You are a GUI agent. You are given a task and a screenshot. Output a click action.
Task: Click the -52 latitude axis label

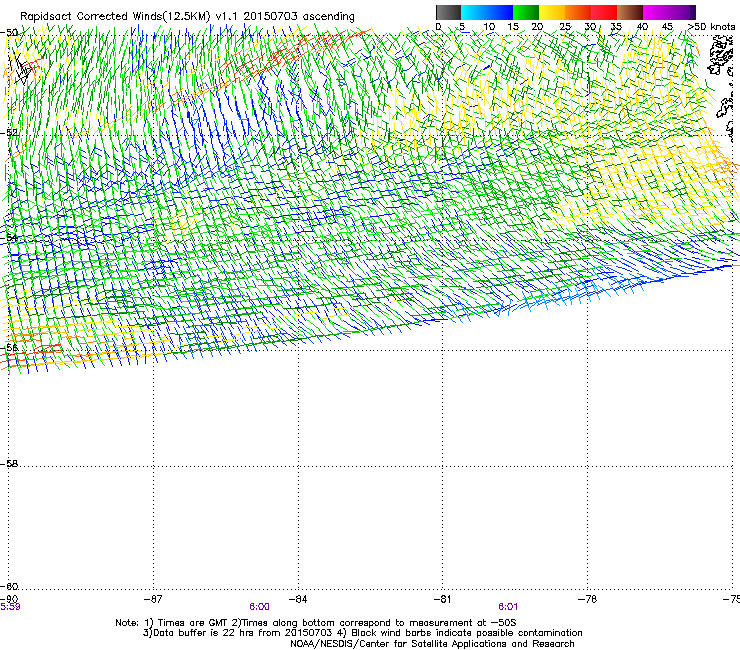coord(9,133)
